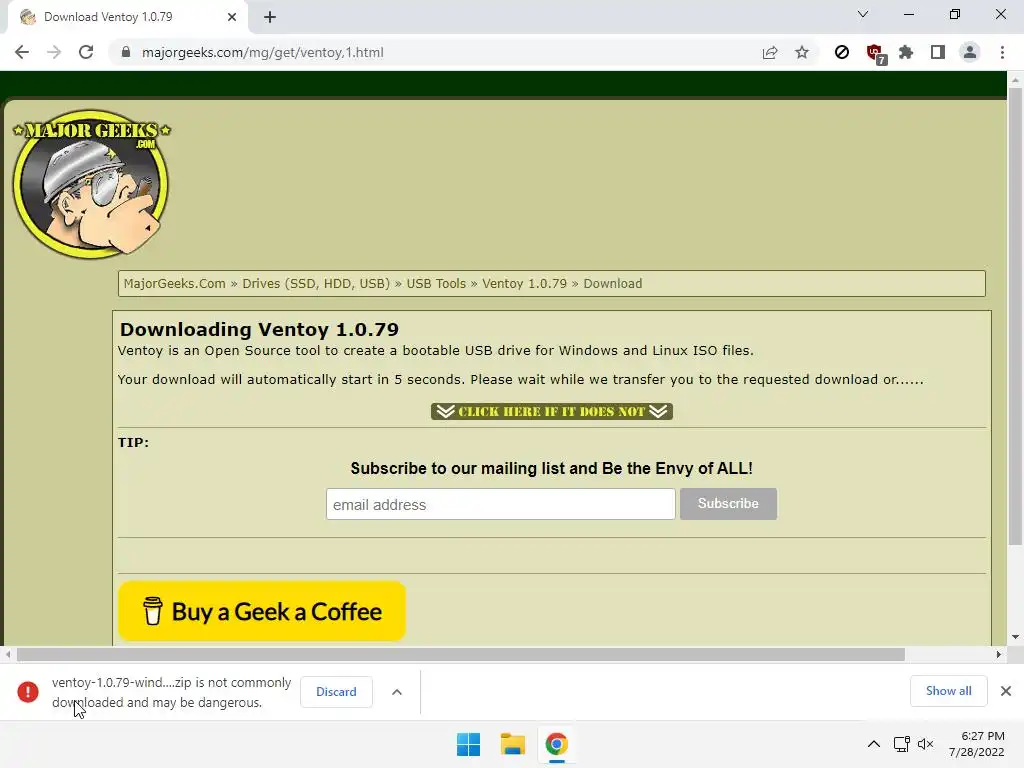Click the scroll up arrow
This screenshot has height=768, width=1024.
pyautogui.click(x=1015, y=79)
